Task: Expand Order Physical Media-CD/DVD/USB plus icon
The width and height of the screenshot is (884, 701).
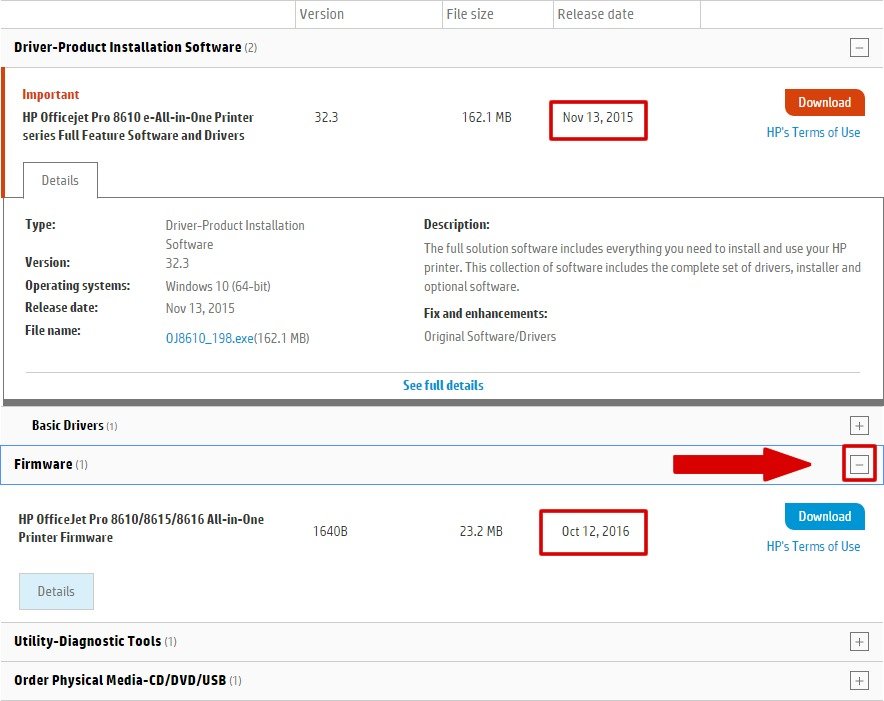Action: [x=858, y=681]
